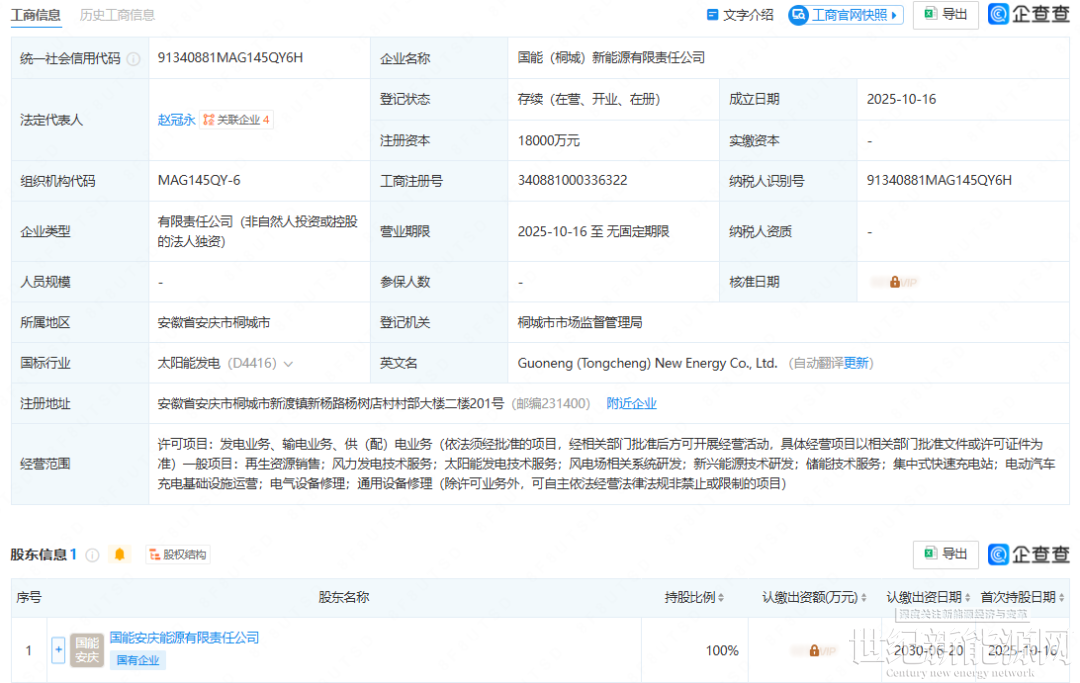Sort shareholders by 持股比例 column
This screenshot has height=683, width=1080.
point(694,598)
